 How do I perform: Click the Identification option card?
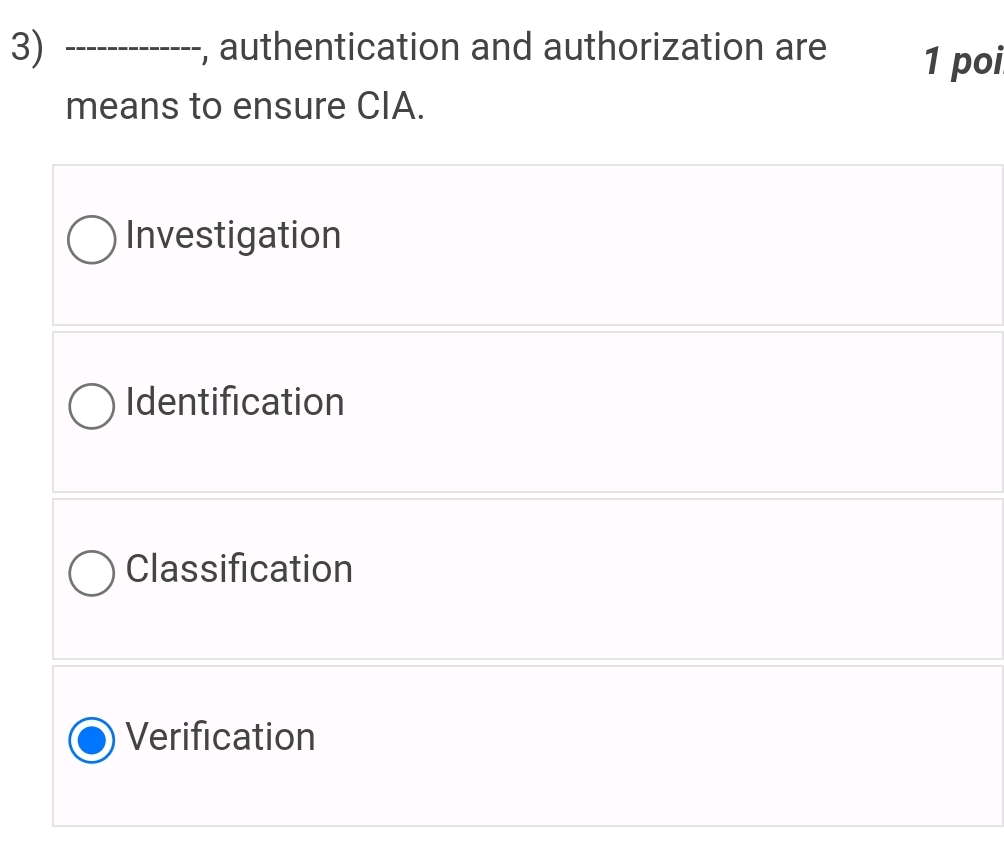[527, 410]
